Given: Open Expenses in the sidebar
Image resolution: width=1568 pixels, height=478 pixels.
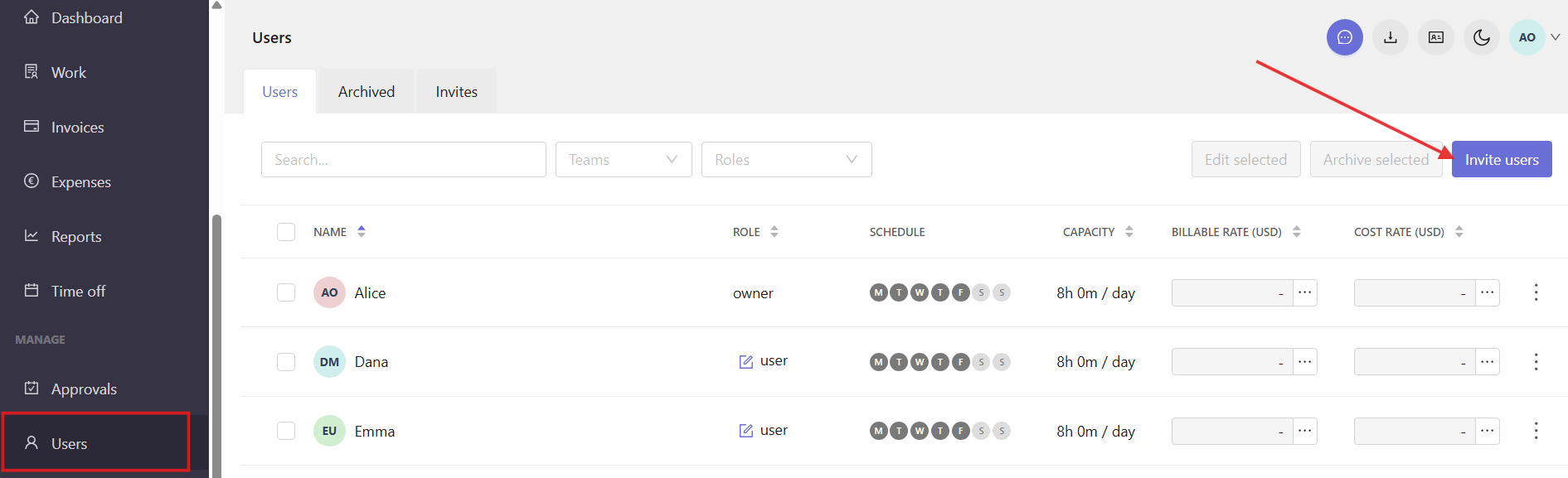Looking at the screenshot, I should [x=104, y=181].
